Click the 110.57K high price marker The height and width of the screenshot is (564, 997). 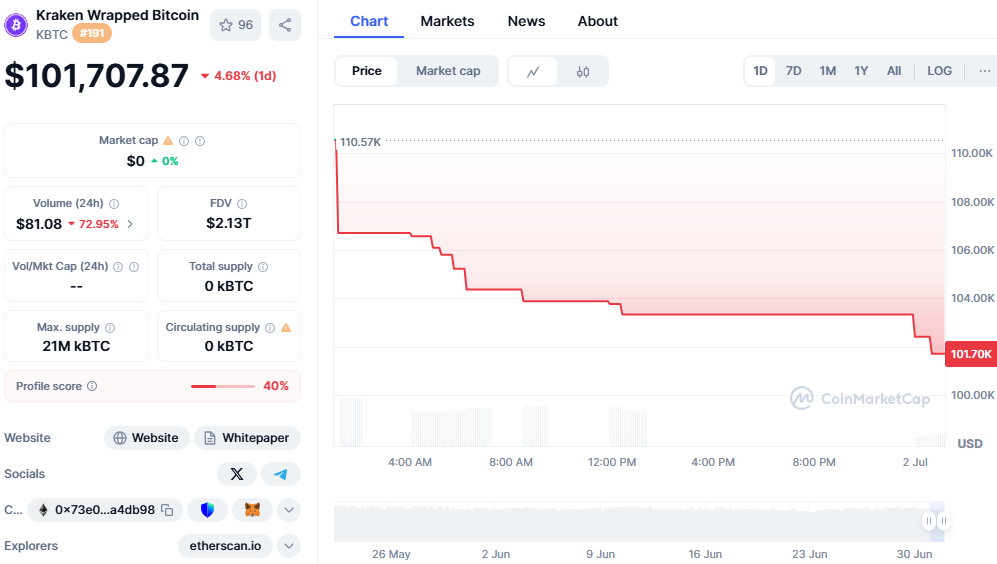pyautogui.click(x=360, y=142)
